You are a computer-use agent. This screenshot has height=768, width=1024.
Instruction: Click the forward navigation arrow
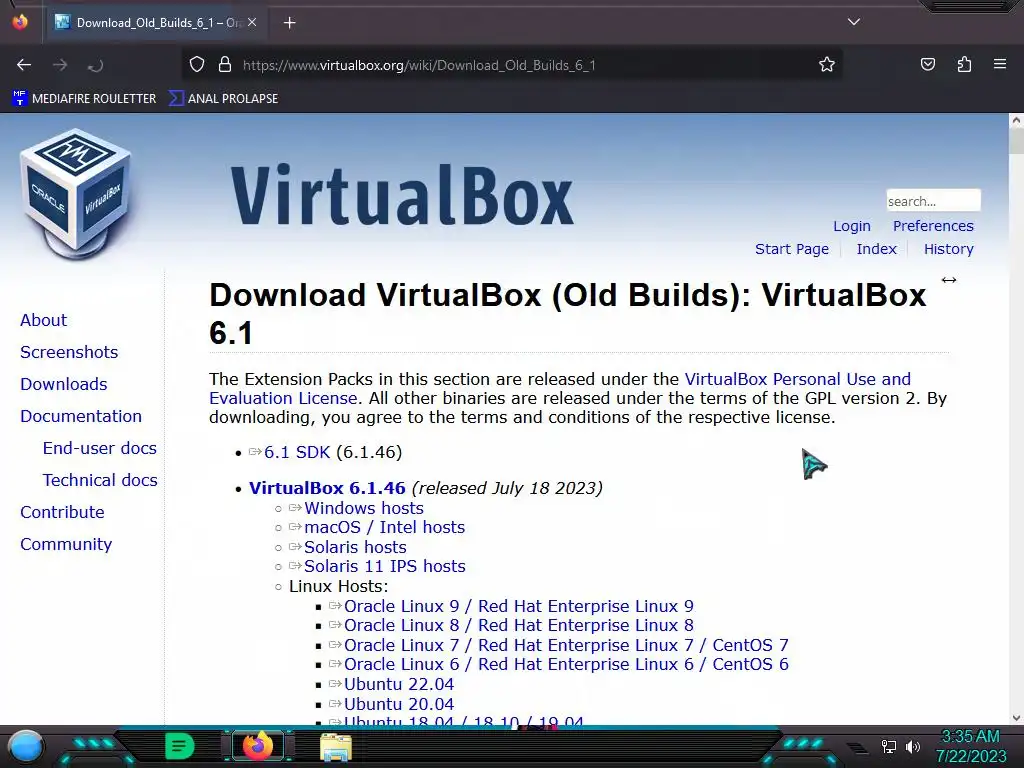pos(60,65)
